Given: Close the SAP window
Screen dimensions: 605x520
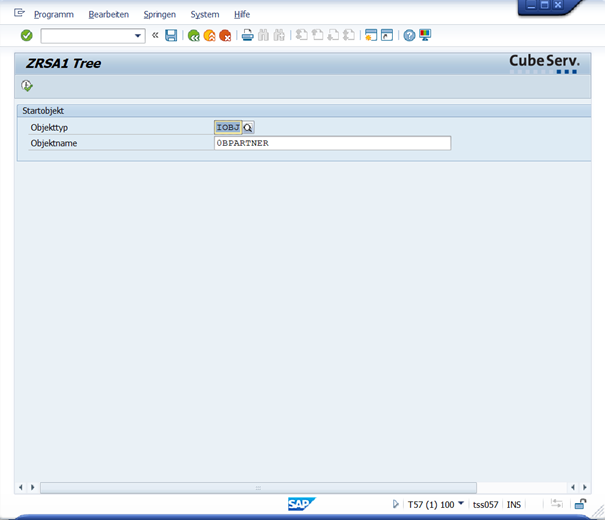Looking at the screenshot, I should (558, 5).
